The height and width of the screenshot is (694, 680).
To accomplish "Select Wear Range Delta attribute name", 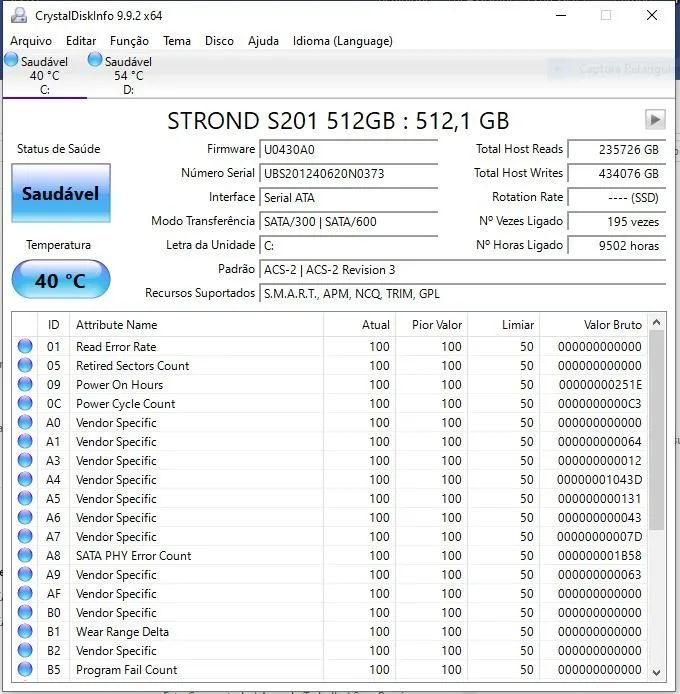I will pyautogui.click(x=122, y=632).
